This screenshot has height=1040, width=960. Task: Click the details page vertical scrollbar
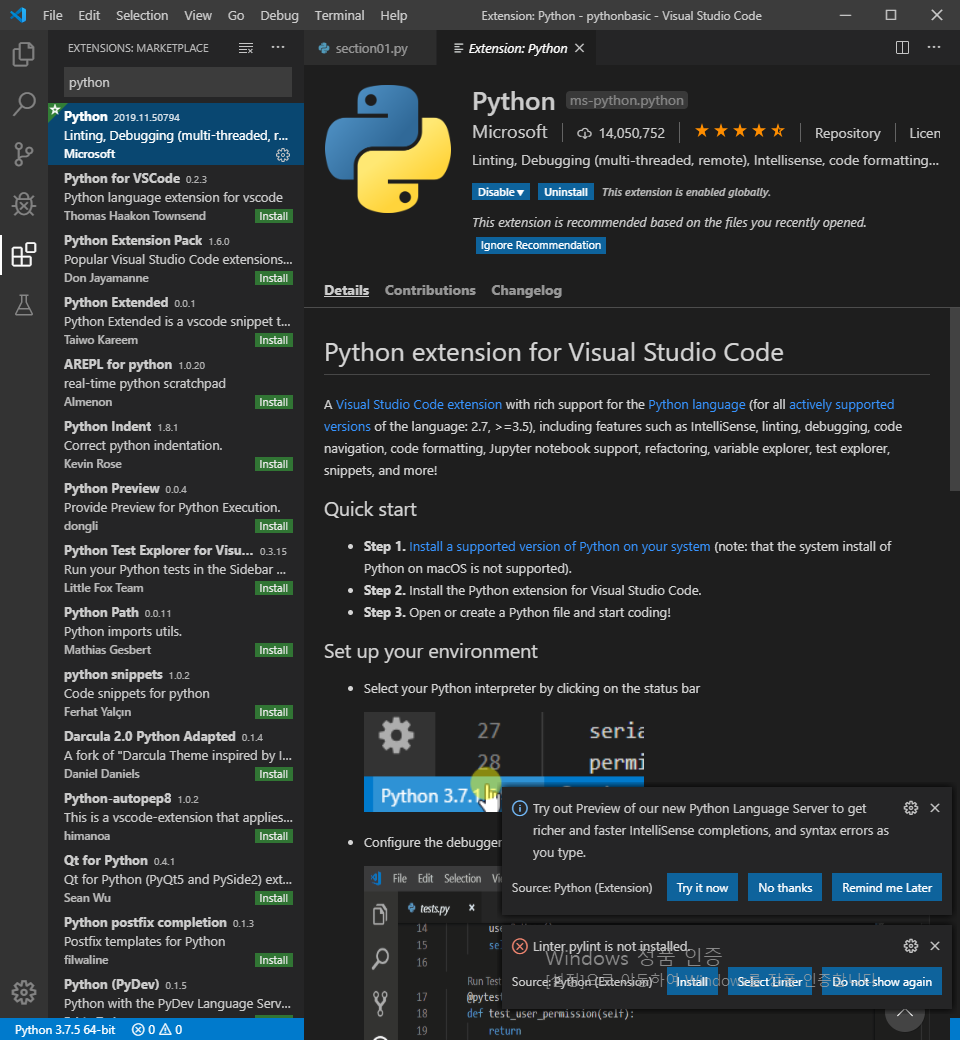point(955,399)
